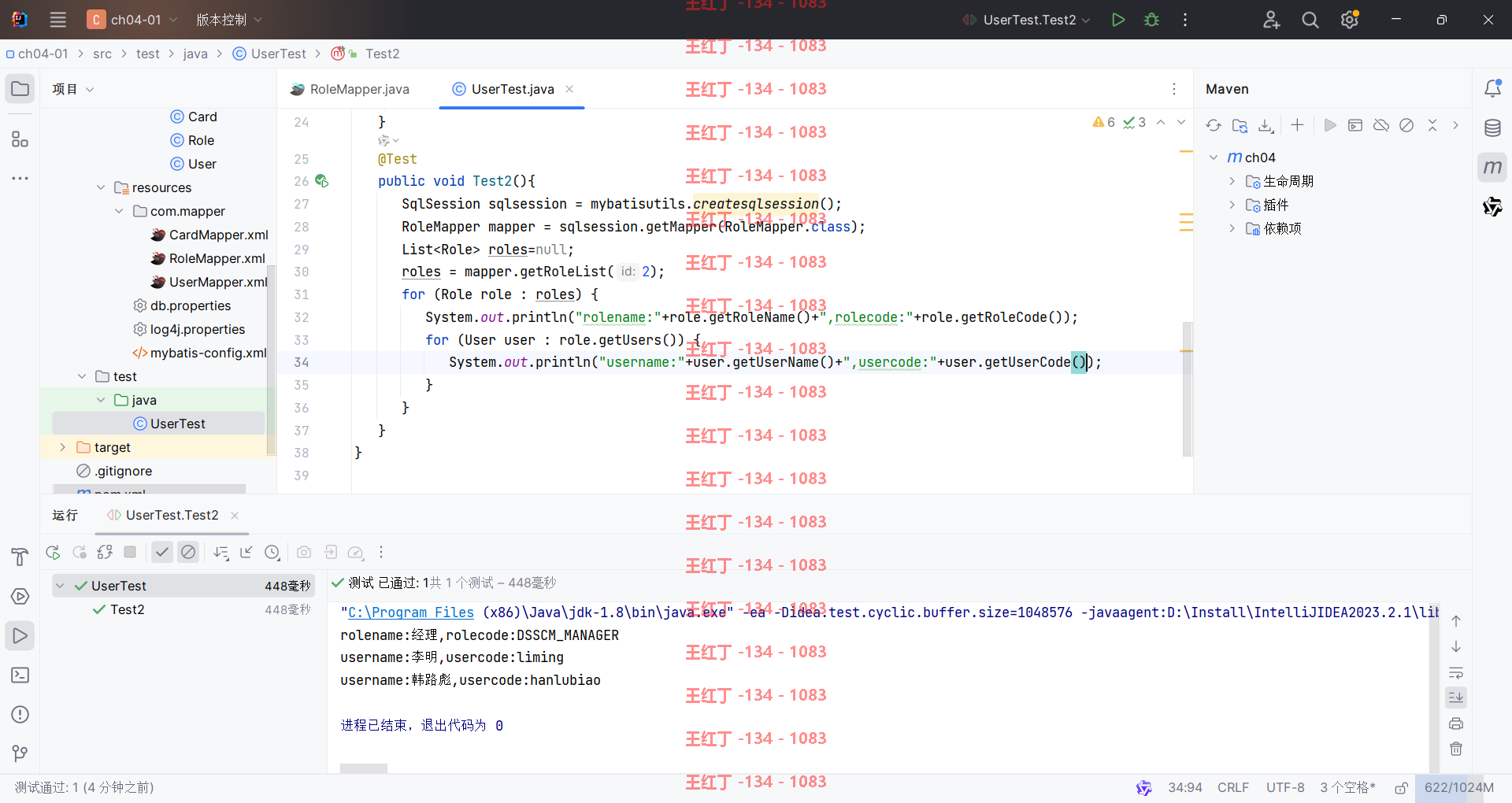Open C:\Program Files link in console
Viewport: 1512px width, 803px height.
click(x=411, y=612)
